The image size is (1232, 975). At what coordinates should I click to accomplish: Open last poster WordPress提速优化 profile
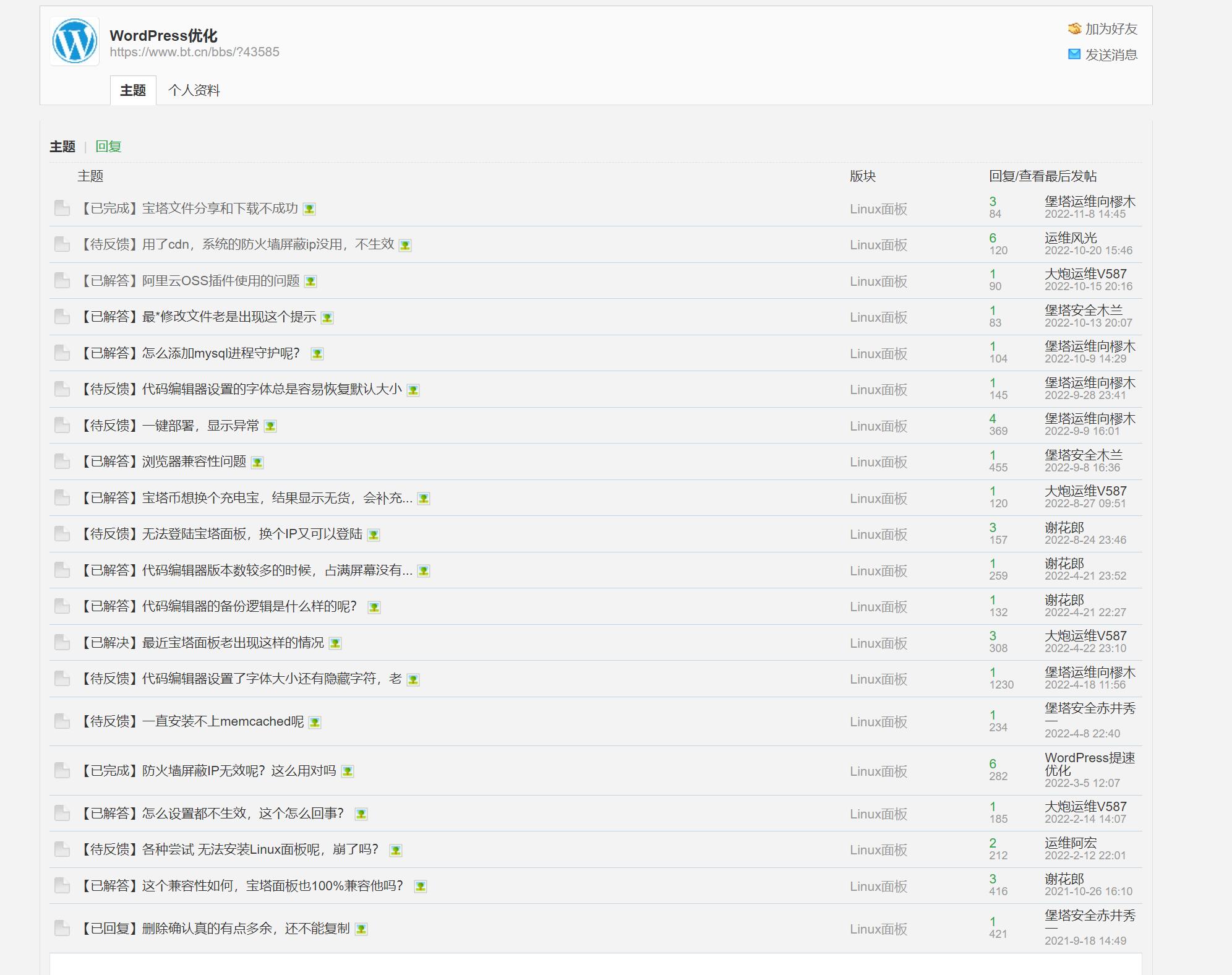pyautogui.click(x=1090, y=764)
